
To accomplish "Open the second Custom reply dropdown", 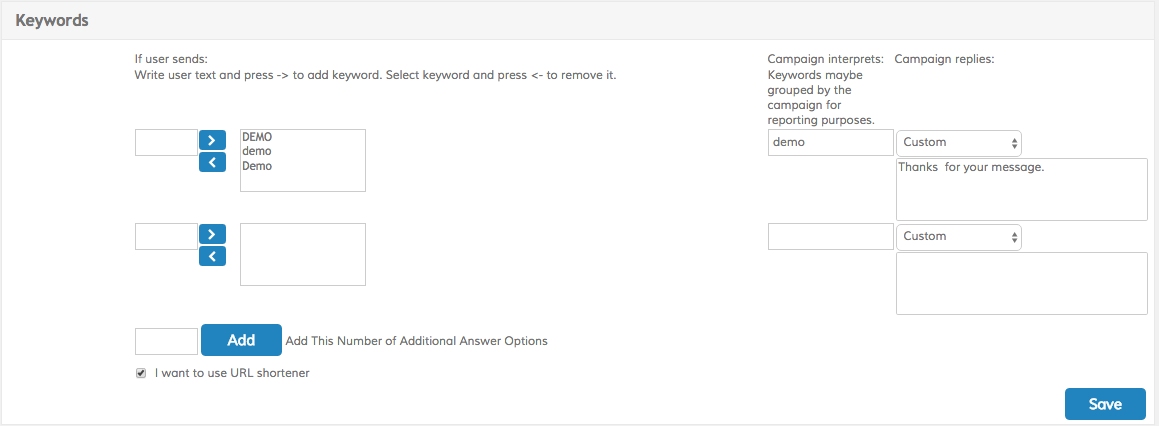I will pos(959,237).
